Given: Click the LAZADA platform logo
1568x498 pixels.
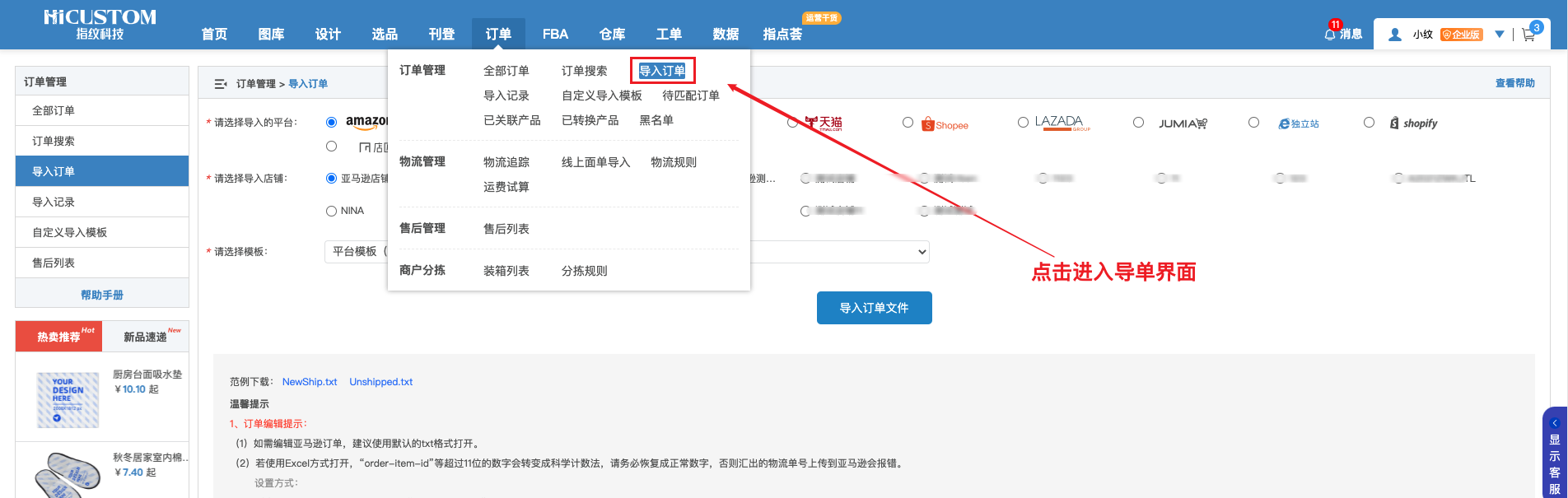Looking at the screenshot, I should tap(1062, 123).
